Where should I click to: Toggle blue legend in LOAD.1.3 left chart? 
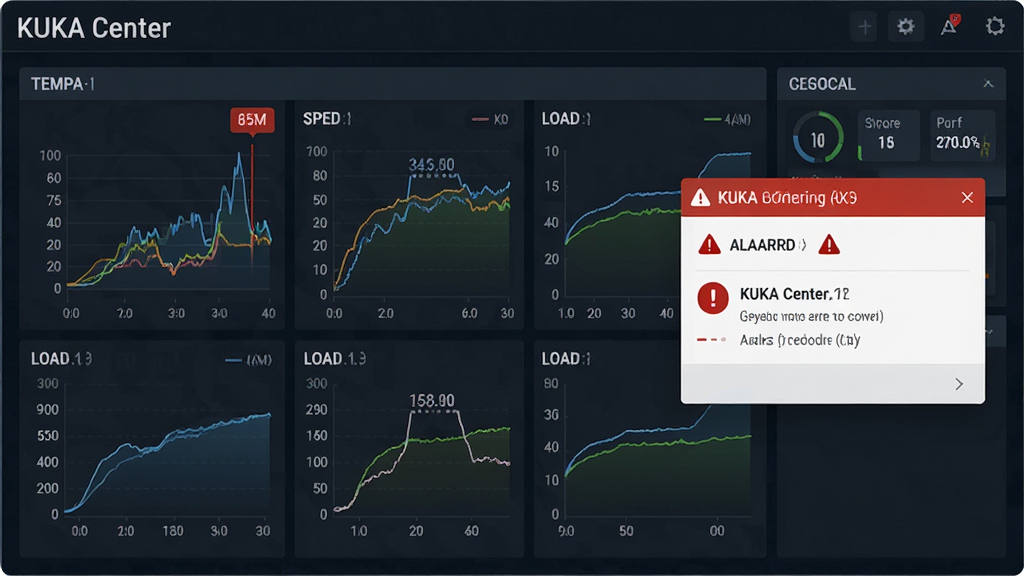click(x=248, y=360)
